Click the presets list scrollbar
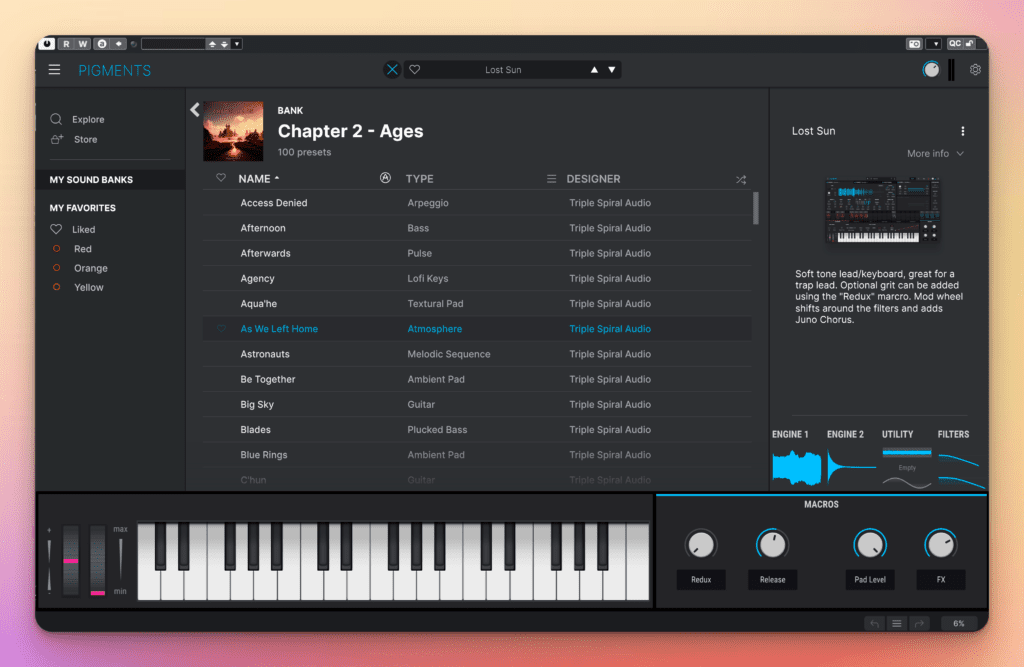The height and width of the screenshot is (667, 1024). click(756, 208)
